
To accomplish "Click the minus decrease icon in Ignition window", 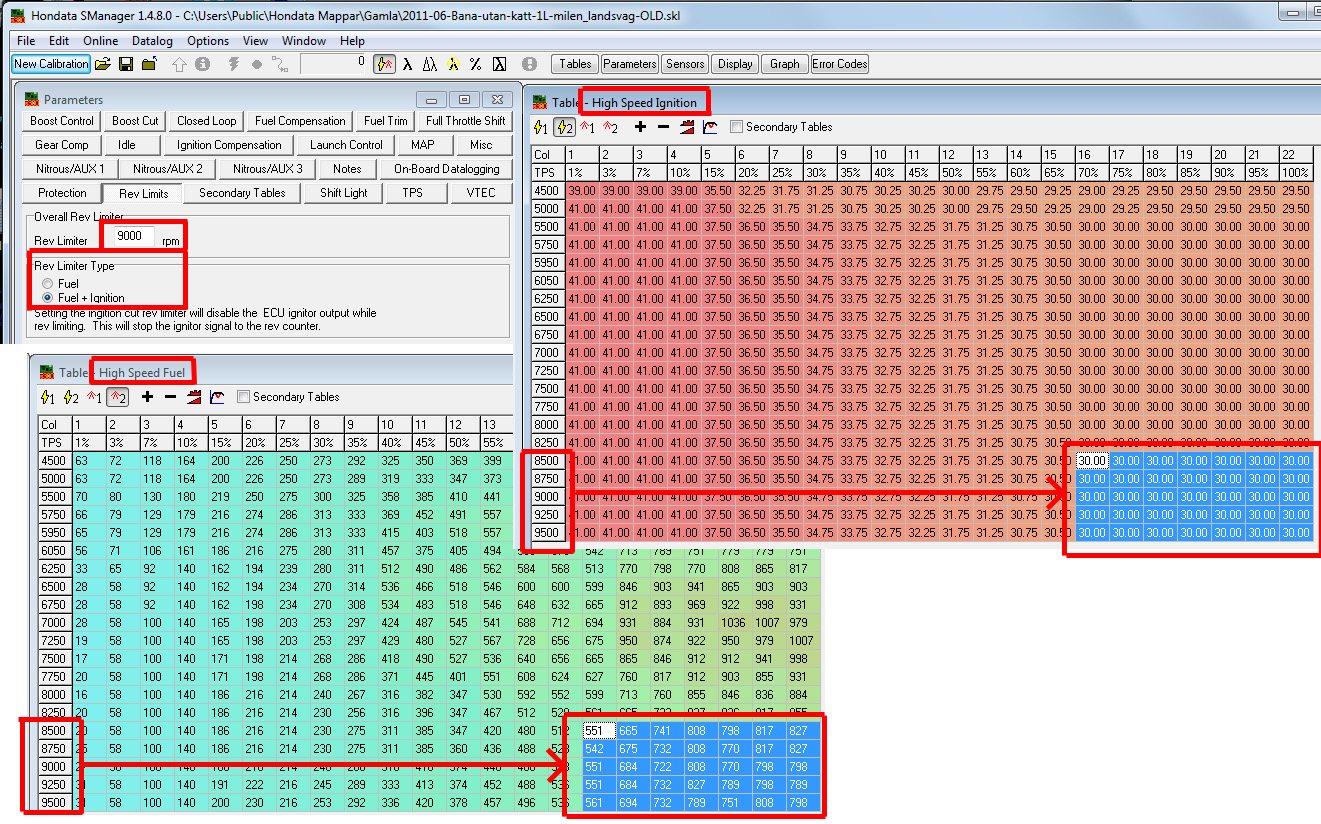I will pyautogui.click(x=663, y=127).
